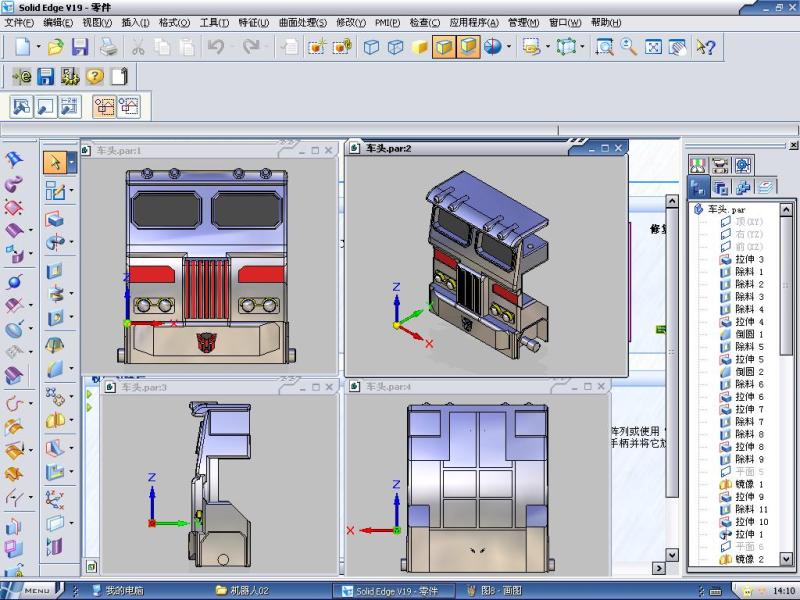Close the EdgeBar panel with the X
This screenshot has height=600, width=800.
tap(793, 145)
